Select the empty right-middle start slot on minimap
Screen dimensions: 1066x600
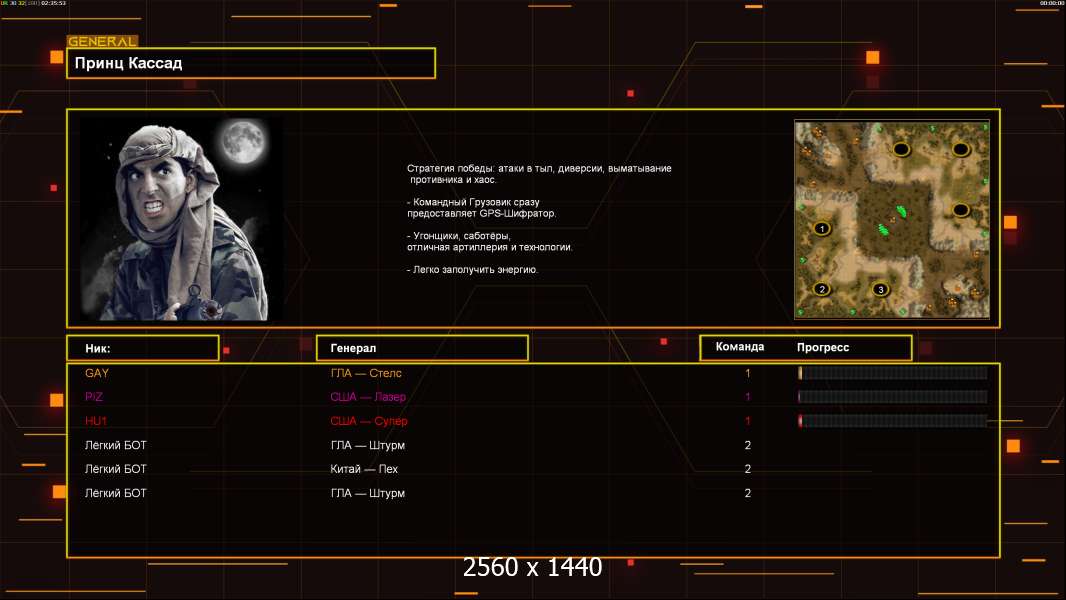tap(961, 210)
